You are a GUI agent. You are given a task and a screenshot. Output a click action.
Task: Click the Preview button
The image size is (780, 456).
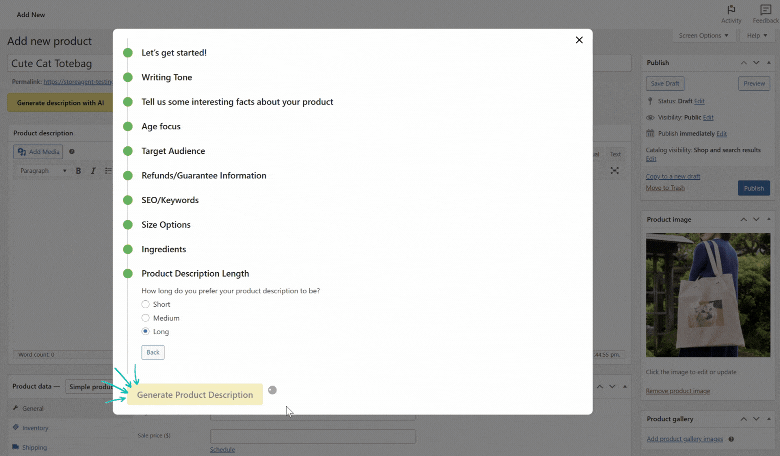tap(754, 84)
